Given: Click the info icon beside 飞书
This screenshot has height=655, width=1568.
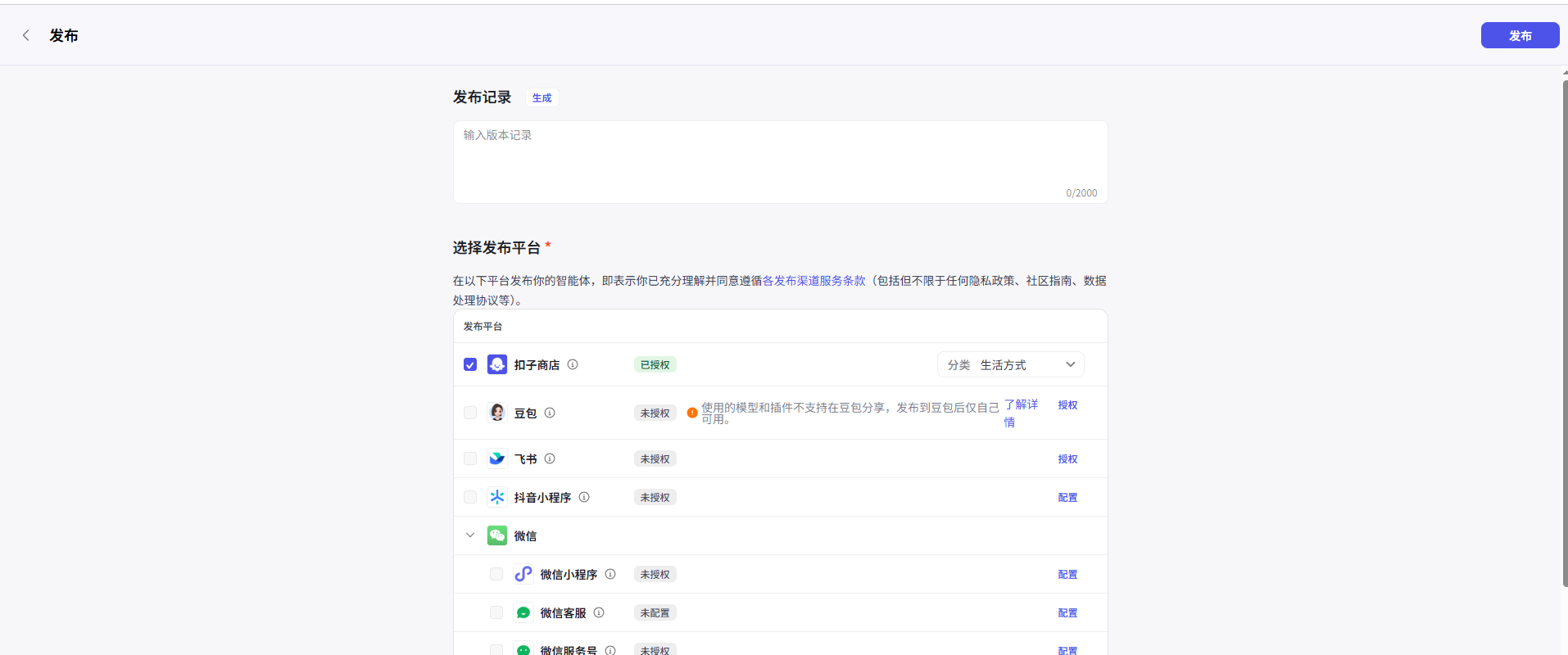Looking at the screenshot, I should click(x=550, y=458).
